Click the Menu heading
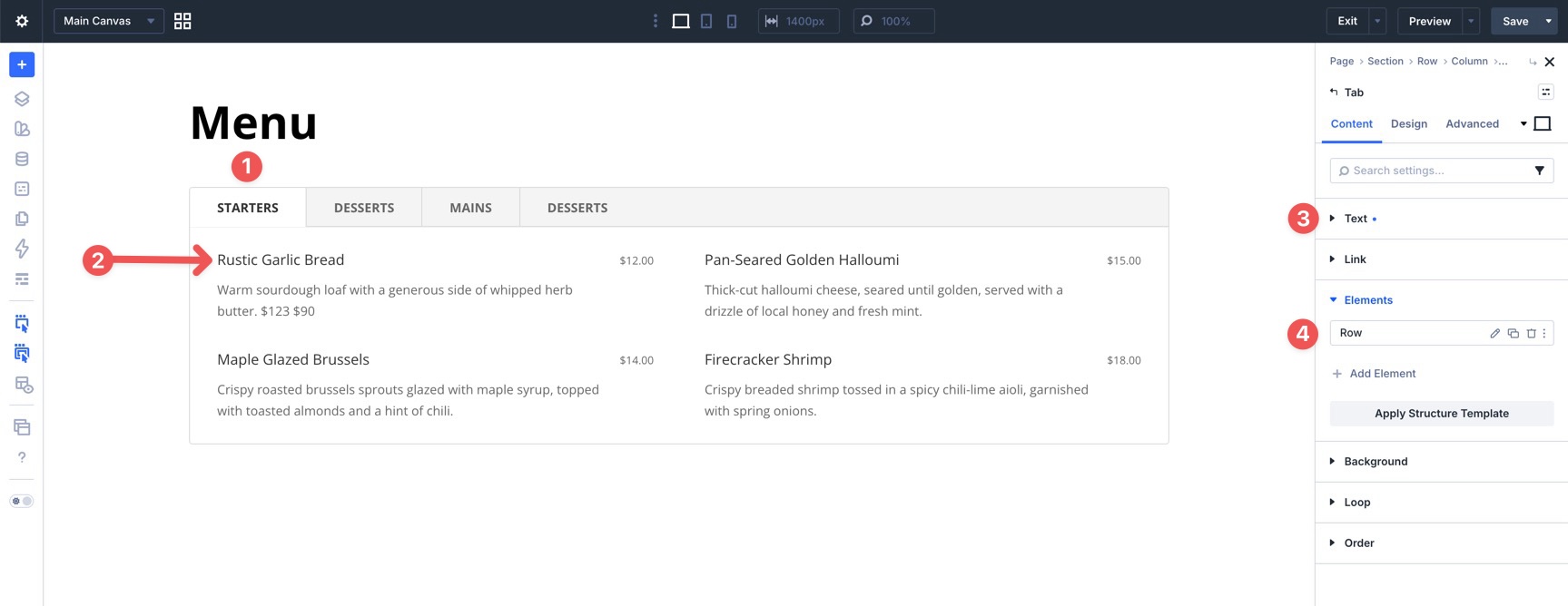Viewport: 1568px width, 606px height. tap(254, 122)
